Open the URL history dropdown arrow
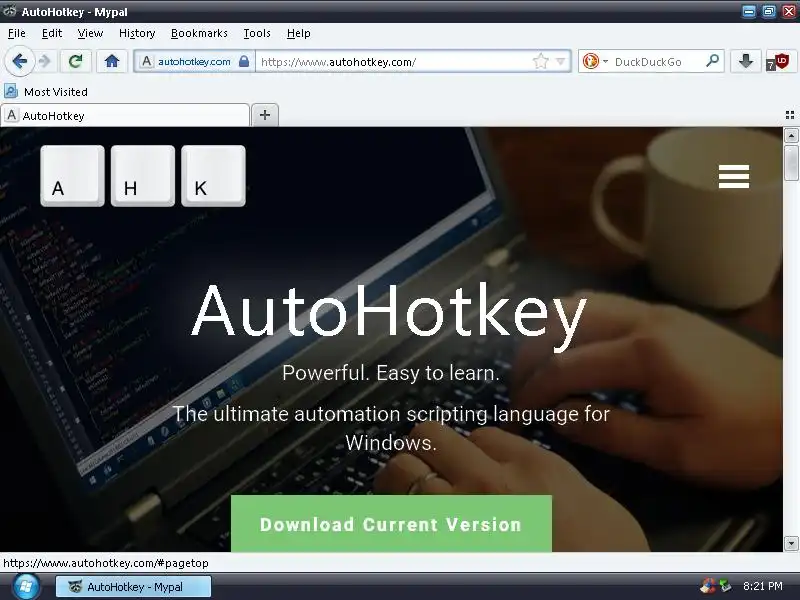 [561, 62]
